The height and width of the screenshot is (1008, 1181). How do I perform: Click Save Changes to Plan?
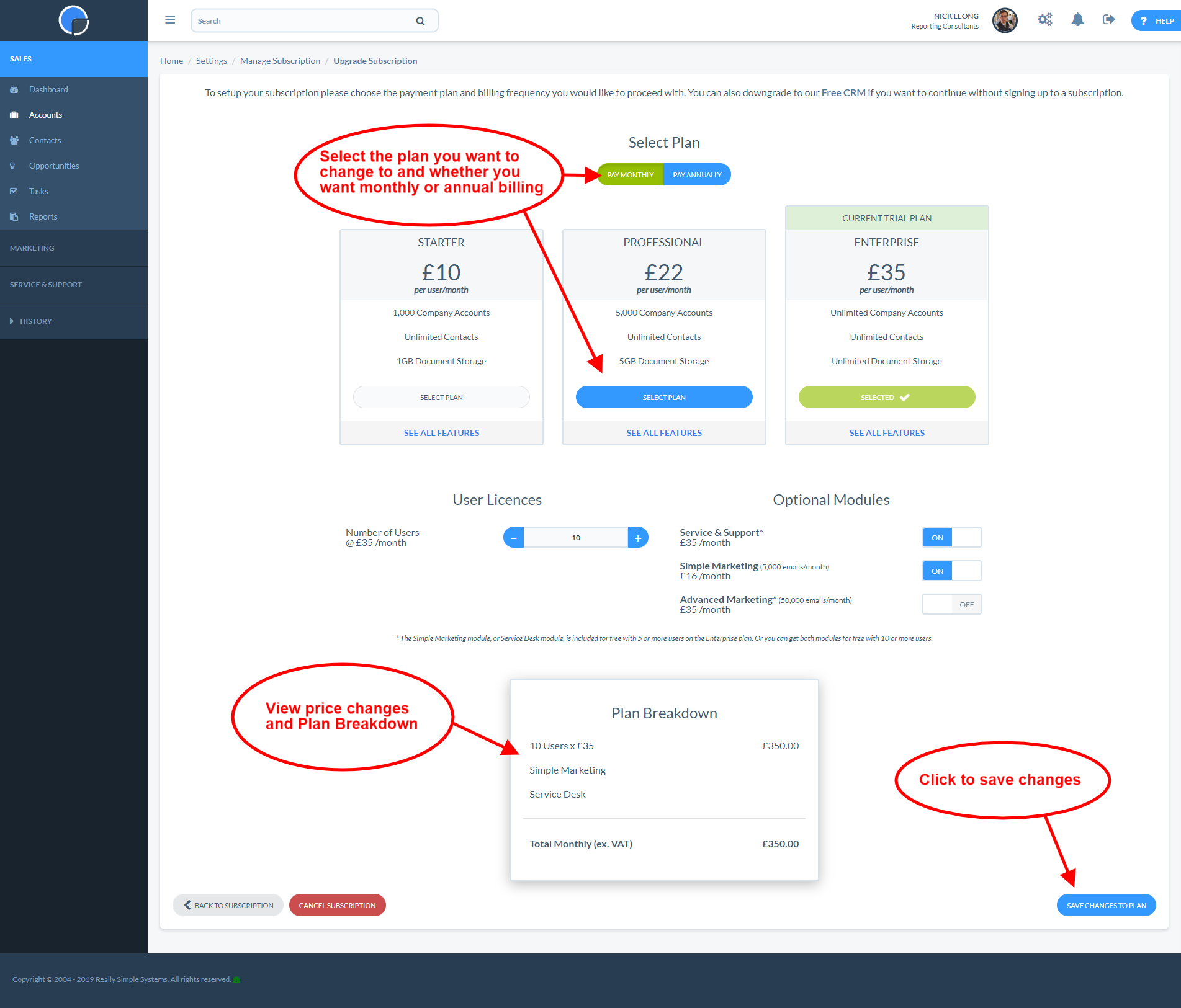click(1106, 906)
